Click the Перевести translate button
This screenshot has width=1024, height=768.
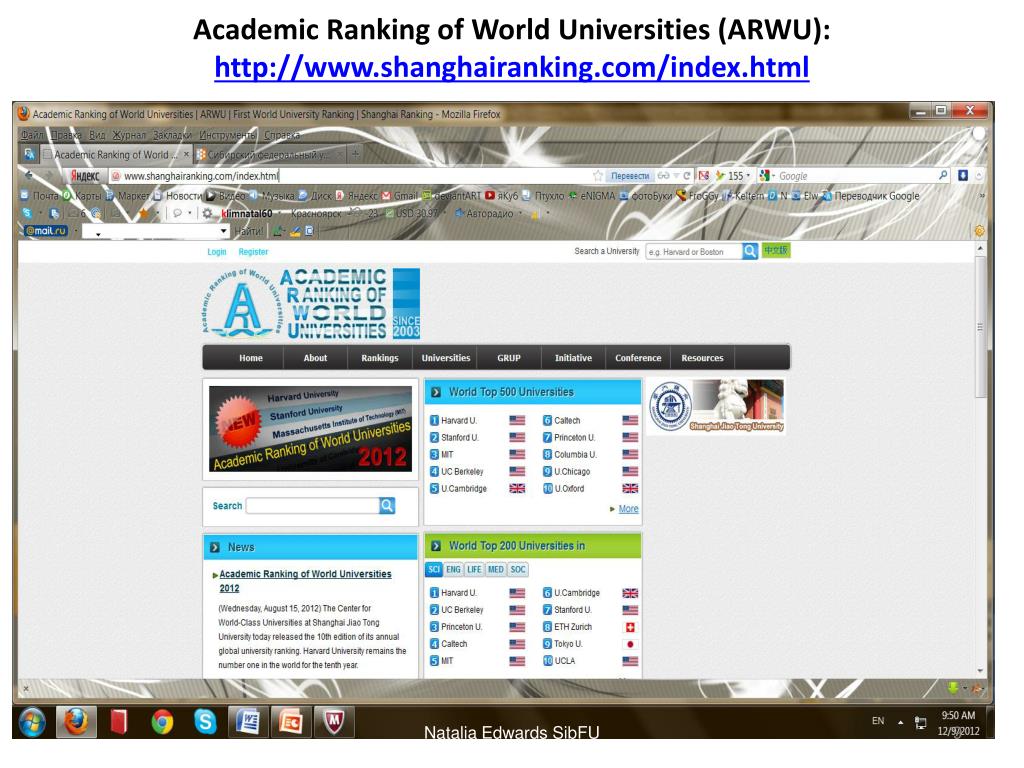[x=630, y=176]
